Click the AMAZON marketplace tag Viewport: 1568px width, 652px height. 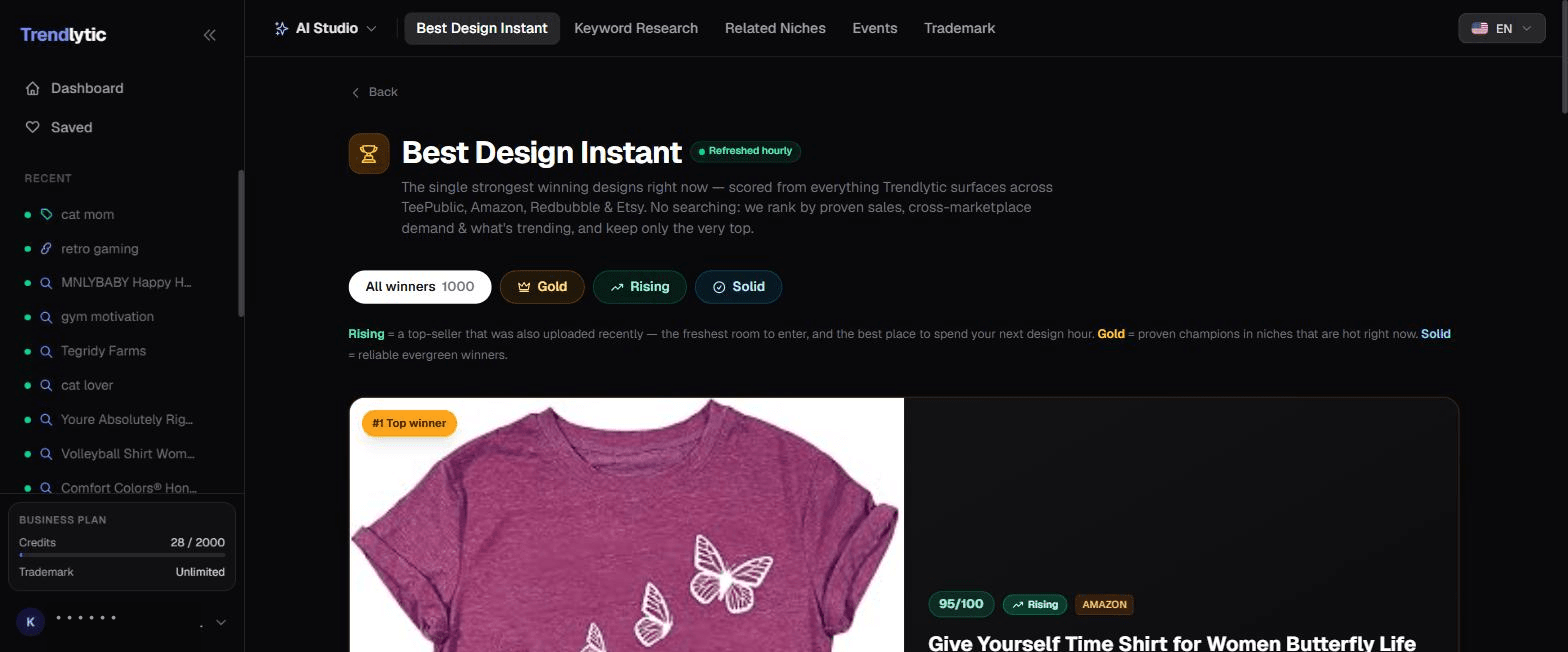[x=1104, y=604]
